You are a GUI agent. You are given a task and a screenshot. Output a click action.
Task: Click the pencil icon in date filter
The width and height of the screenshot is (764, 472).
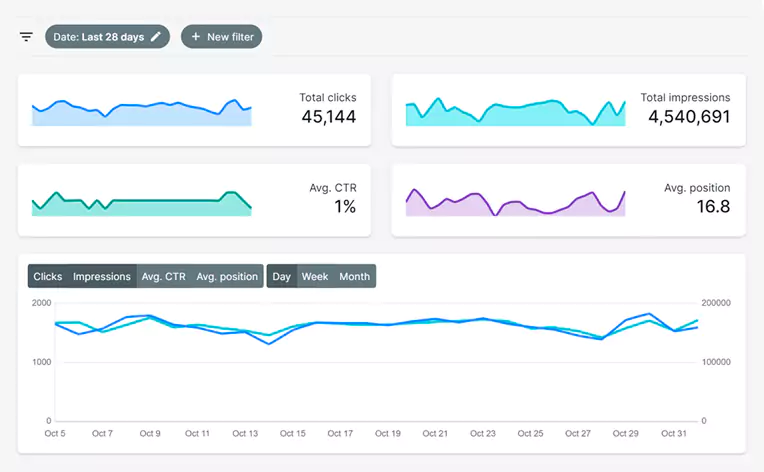[155, 37]
